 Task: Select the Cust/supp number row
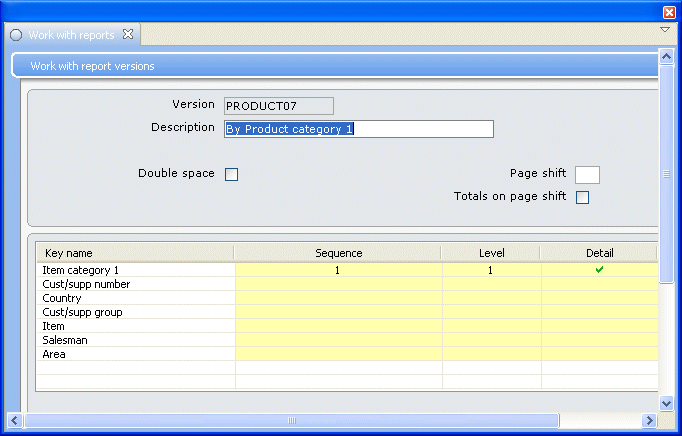point(135,284)
